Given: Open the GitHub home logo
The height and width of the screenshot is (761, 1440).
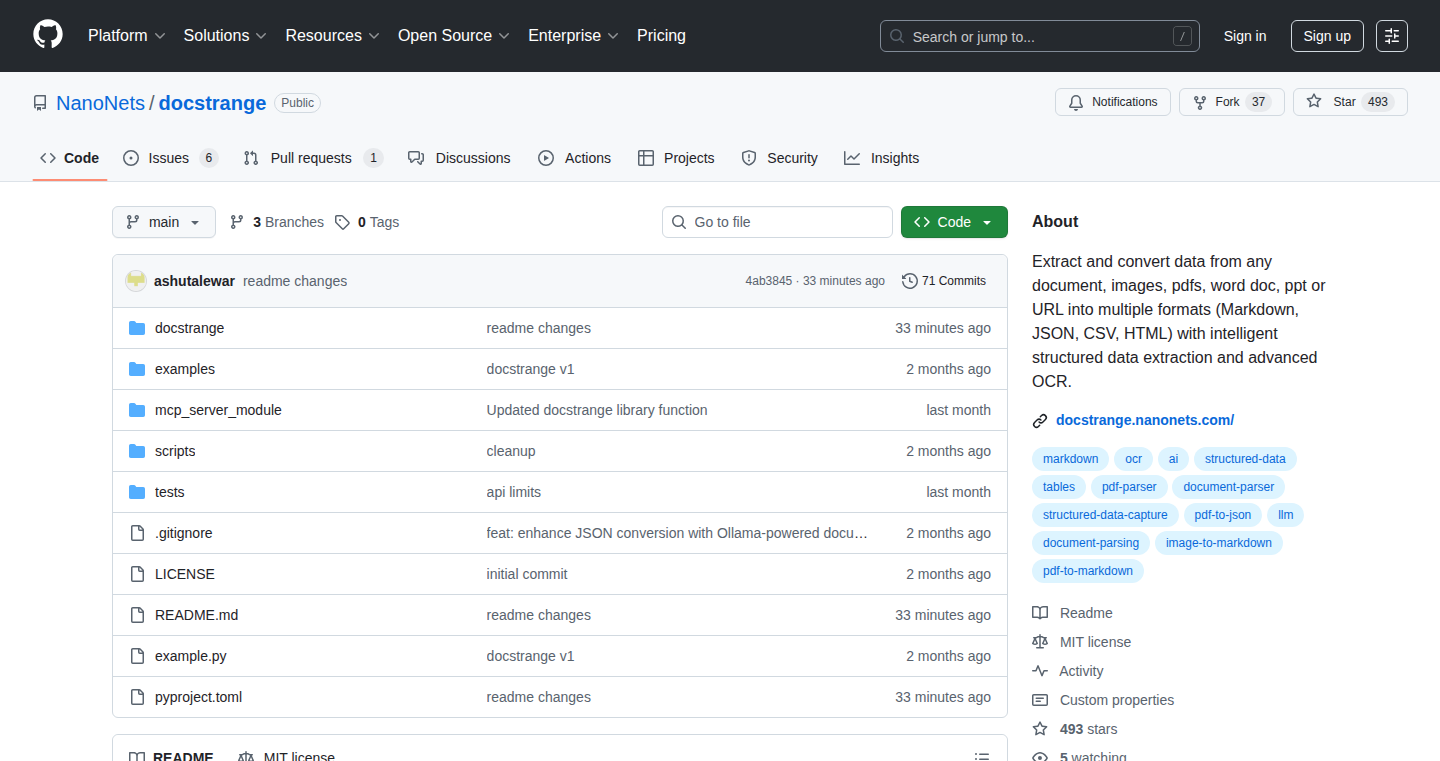Looking at the screenshot, I should (48, 35).
